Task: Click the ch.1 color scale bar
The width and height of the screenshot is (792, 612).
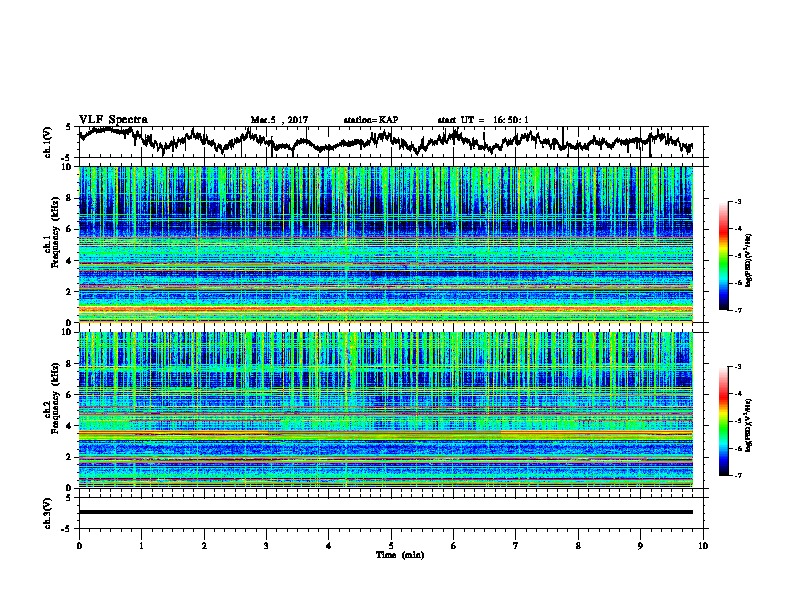Action: (723, 256)
